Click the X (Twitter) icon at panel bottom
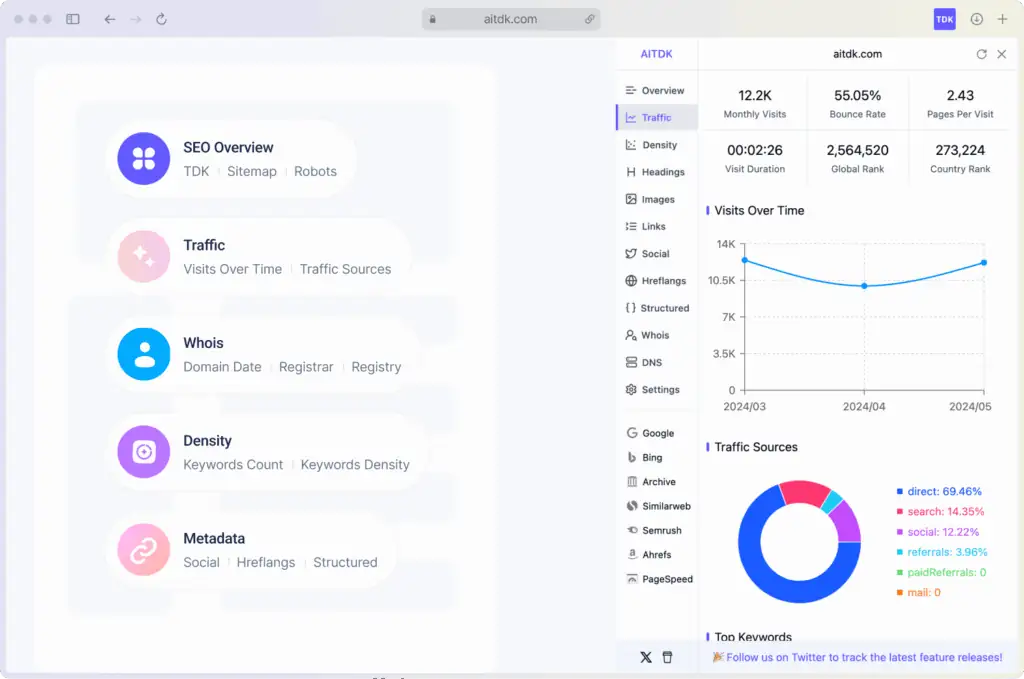The height and width of the screenshot is (679, 1024). tap(645, 657)
